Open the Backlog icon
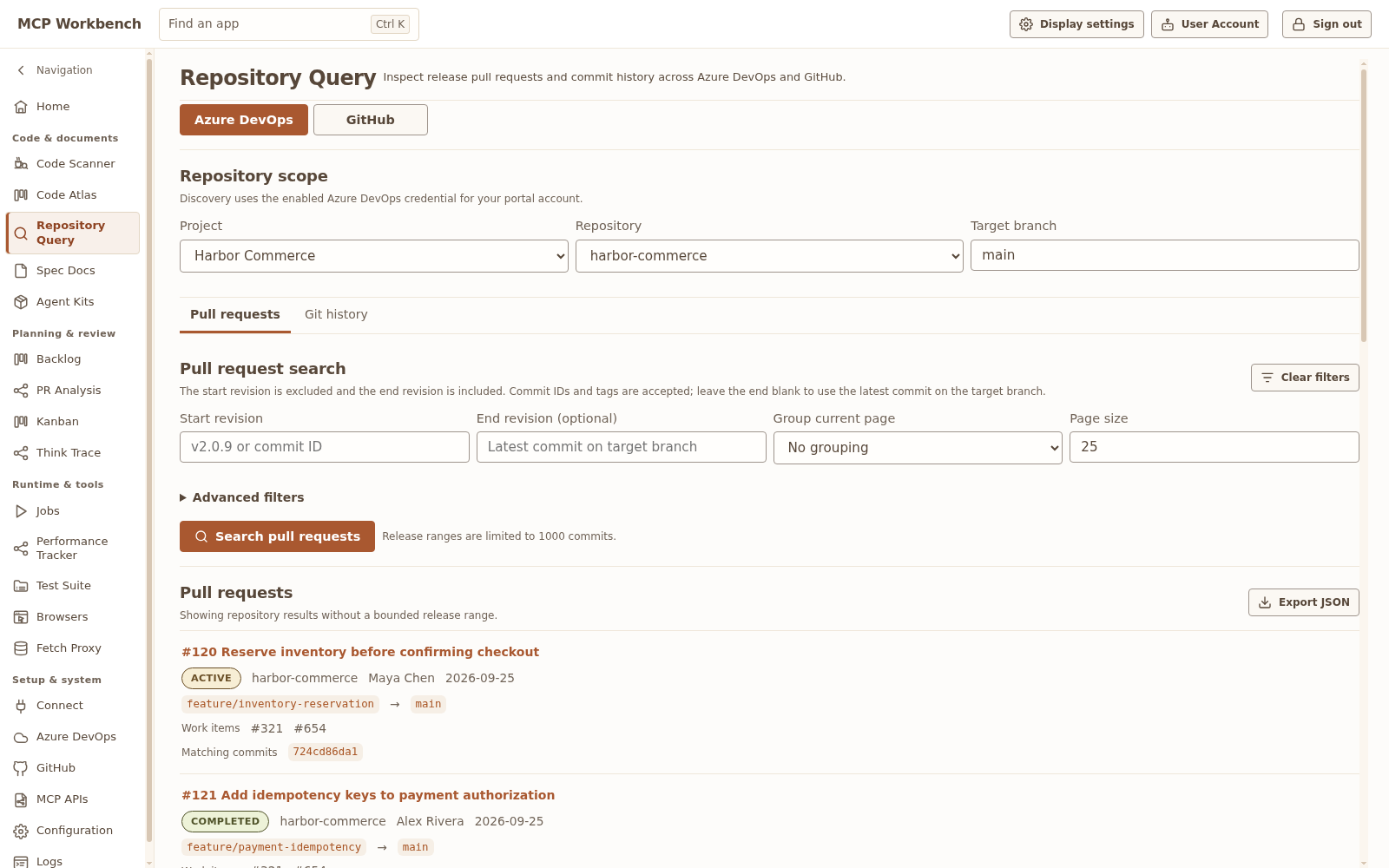 [21, 359]
